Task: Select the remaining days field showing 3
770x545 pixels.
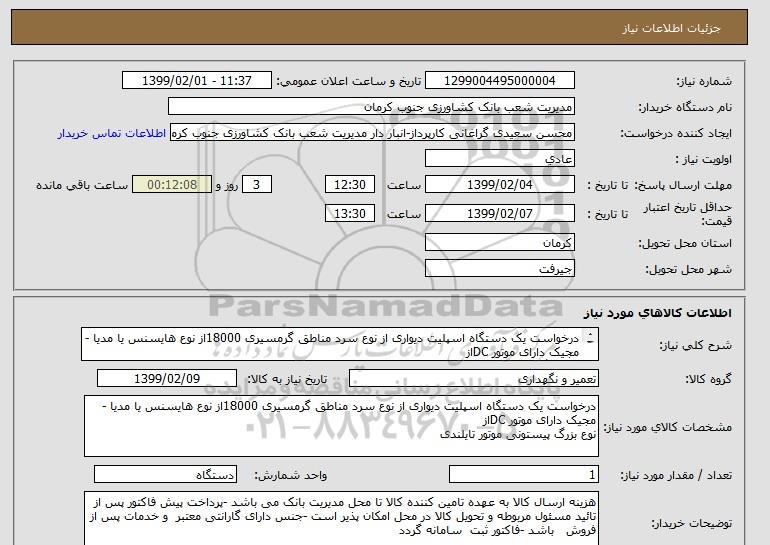Action: 256,185
